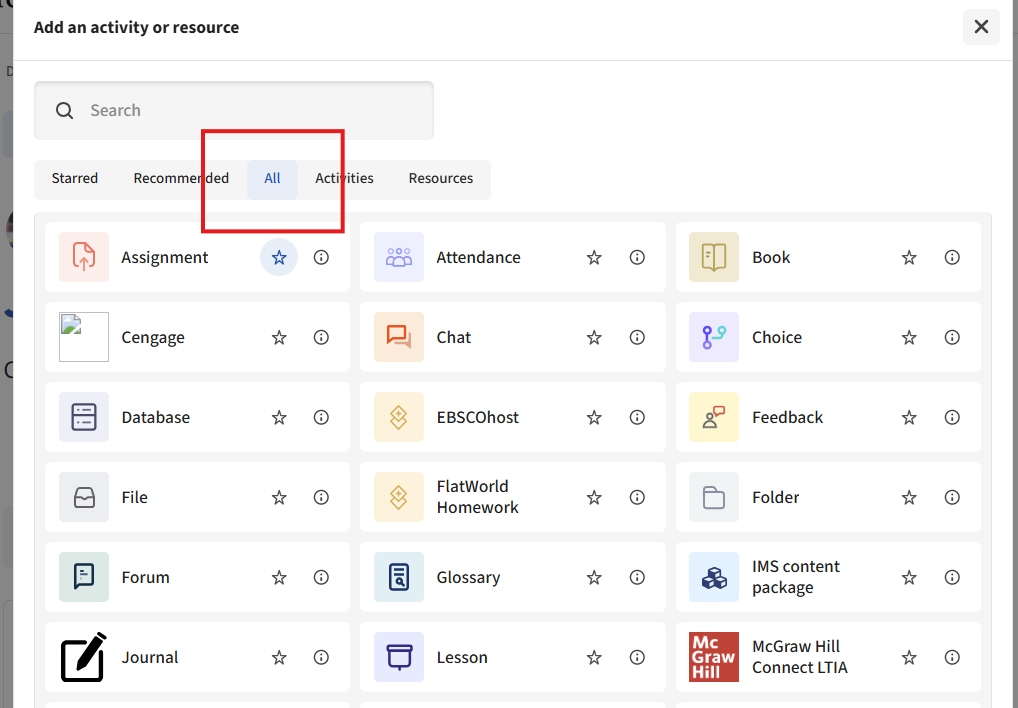Pick the Choice activity icon

point(714,337)
